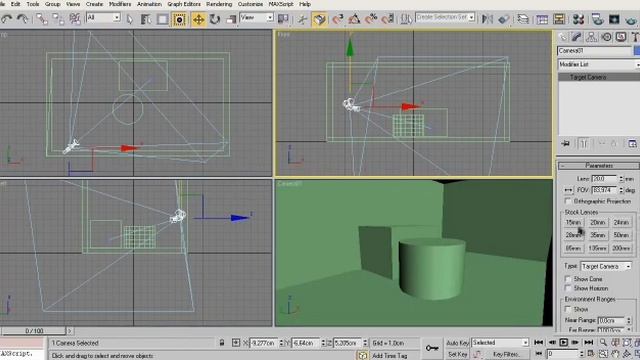Click the Mirror tool icon
The width and height of the screenshot is (640, 360).
click(x=487, y=19)
